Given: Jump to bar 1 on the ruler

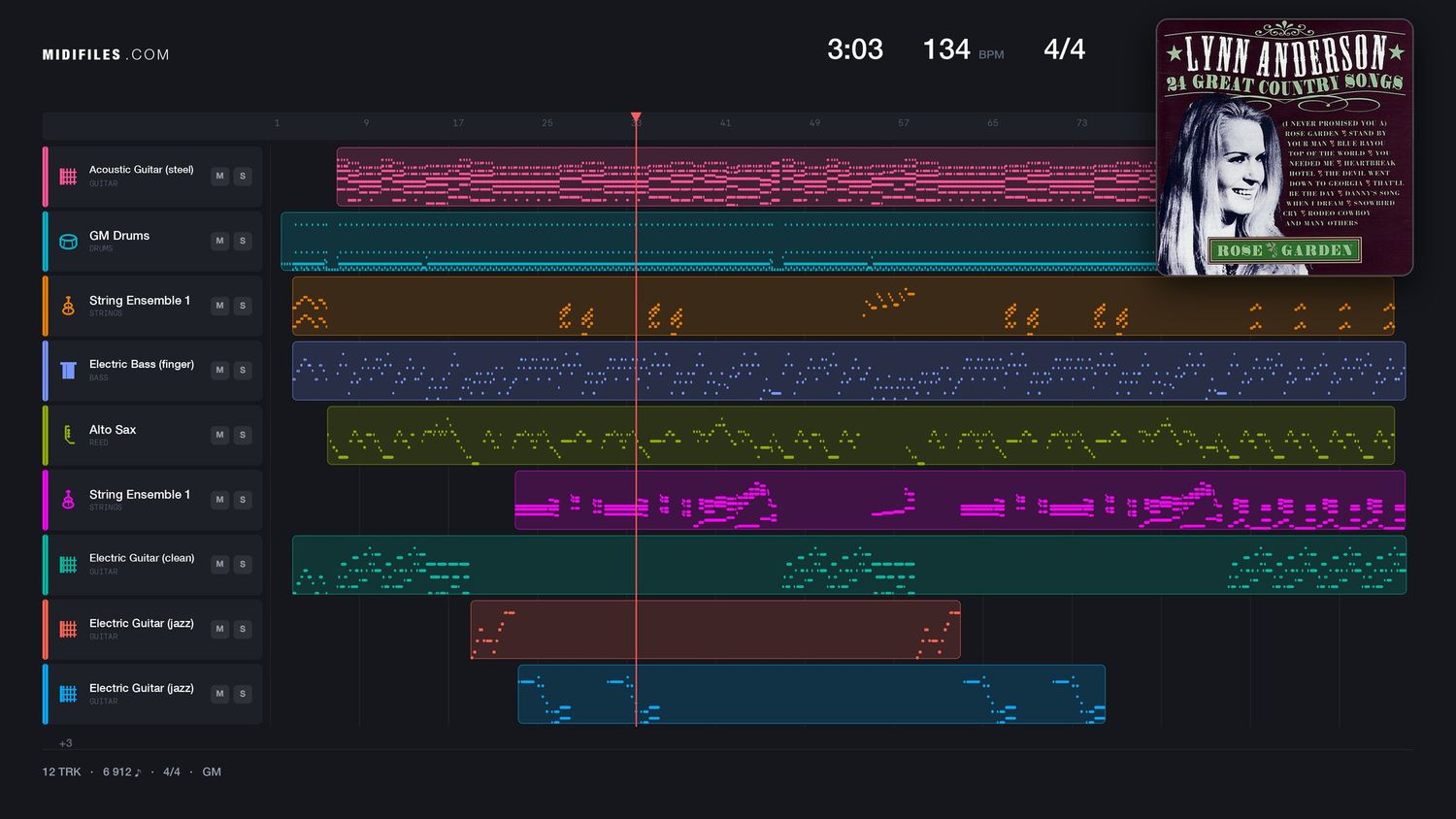Looking at the screenshot, I should tap(278, 123).
